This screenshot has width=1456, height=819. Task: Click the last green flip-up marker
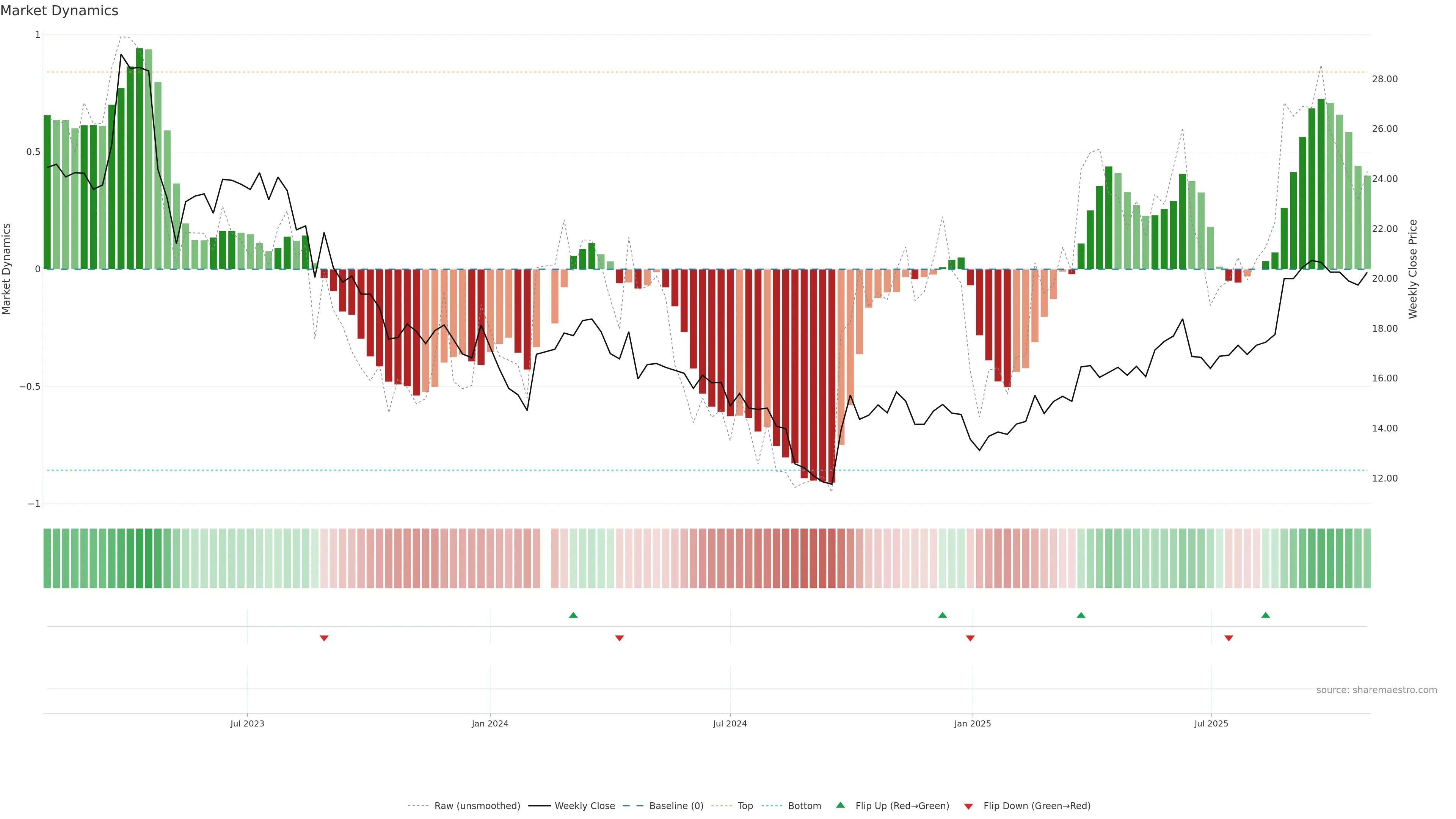(x=1266, y=615)
